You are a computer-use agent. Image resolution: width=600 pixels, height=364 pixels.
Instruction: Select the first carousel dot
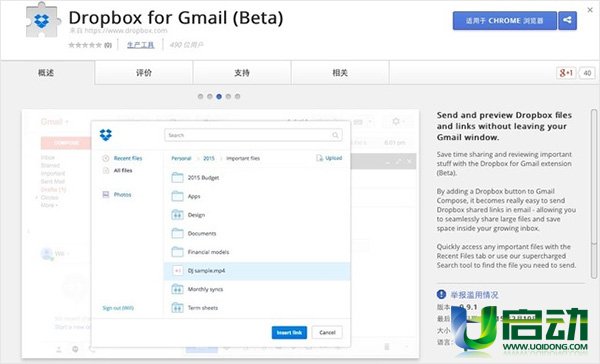[x=201, y=96]
